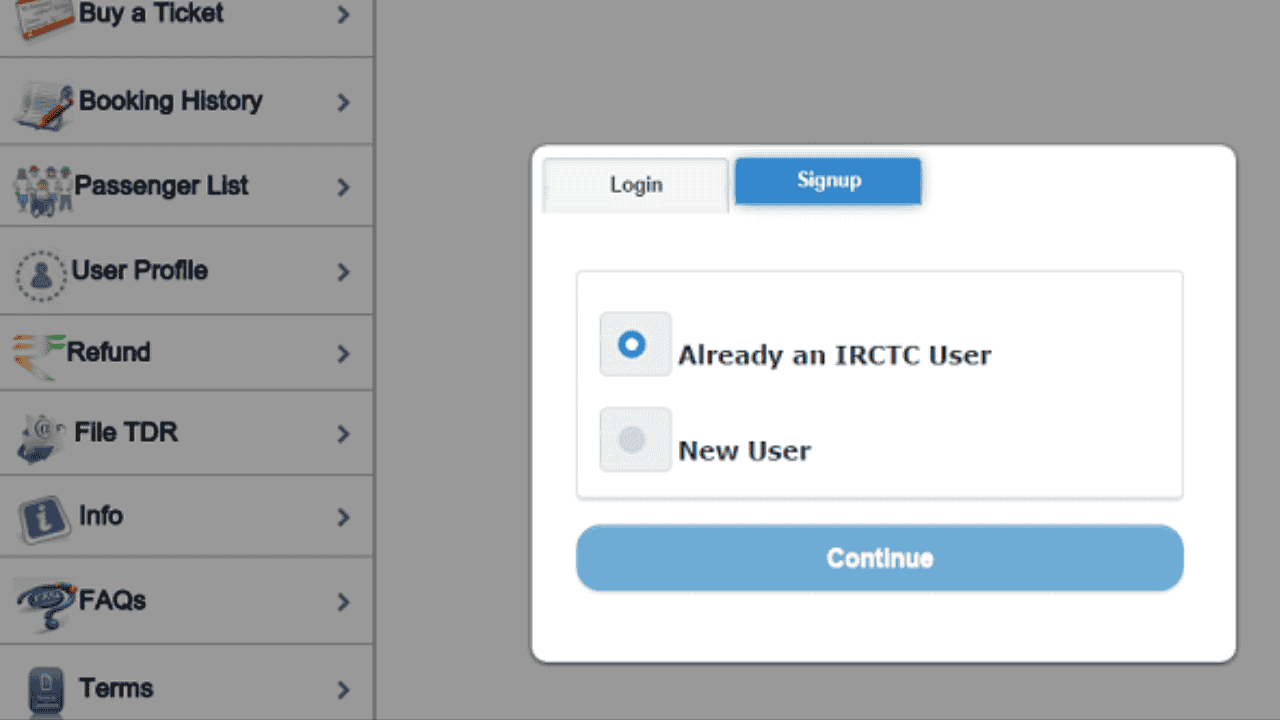Click the Passenger List people icon
Image resolution: width=1280 pixels, height=720 pixels.
tap(43, 188)
